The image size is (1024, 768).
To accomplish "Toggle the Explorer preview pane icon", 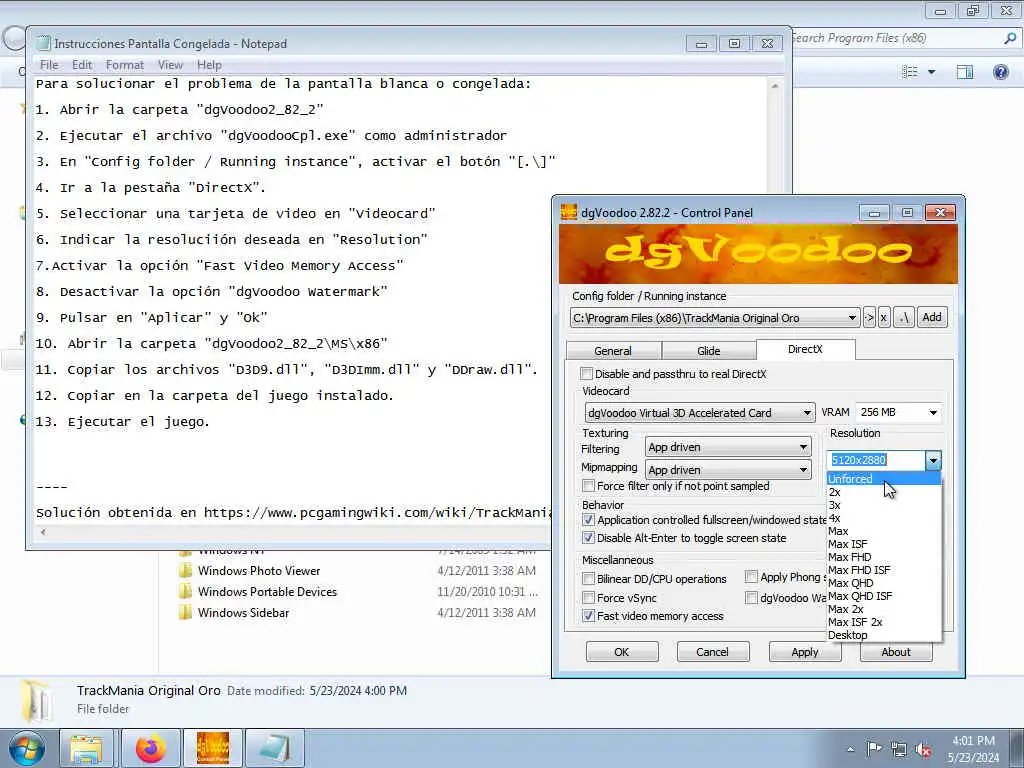I will pyautogui.click(x=965, y=72).
